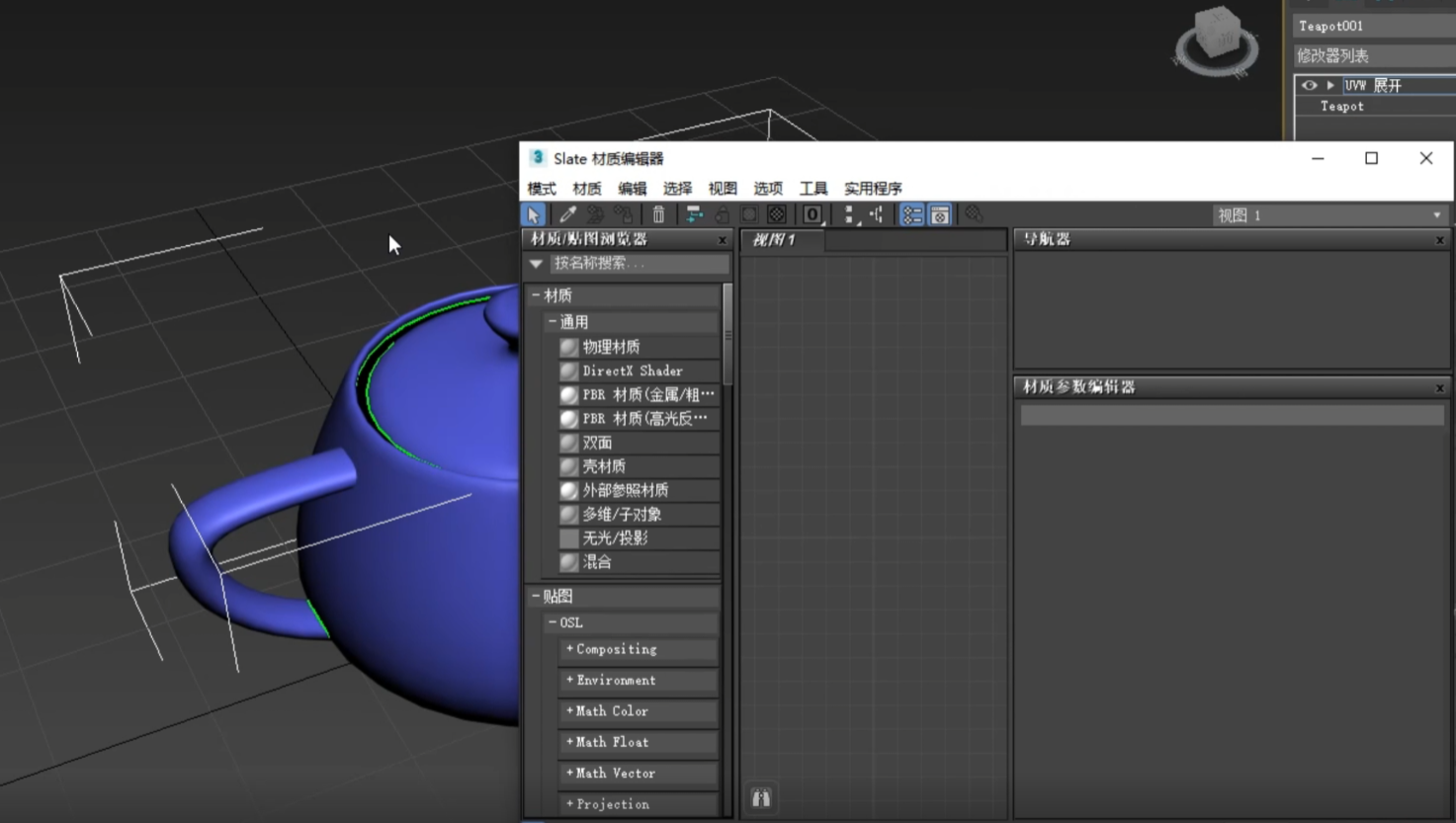Close the 导航器 panel

point(1440,240)
